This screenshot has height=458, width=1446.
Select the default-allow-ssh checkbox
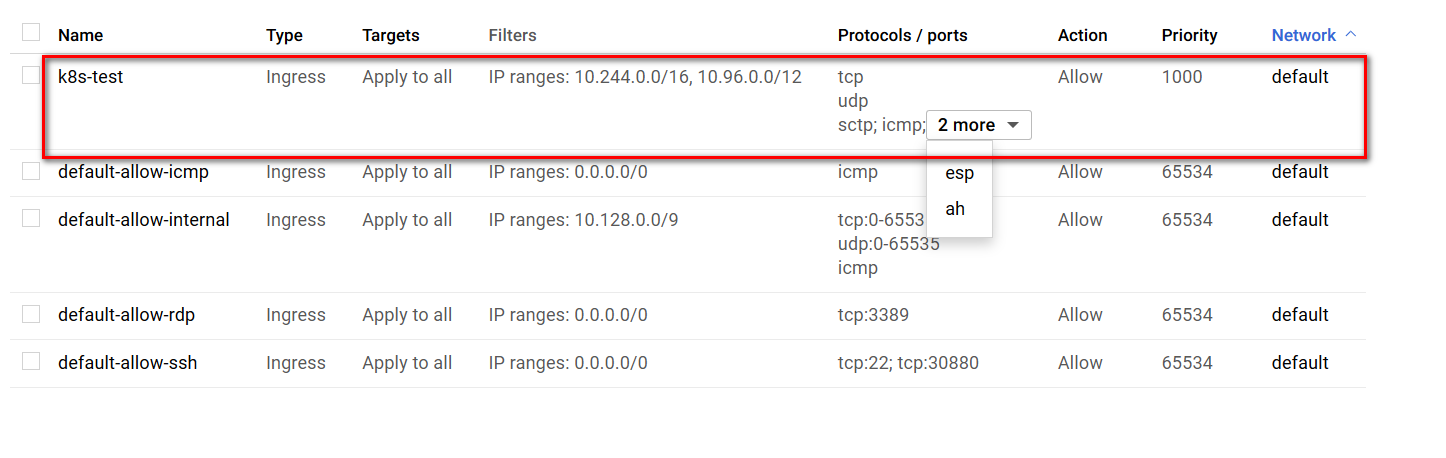coord(31,362)
